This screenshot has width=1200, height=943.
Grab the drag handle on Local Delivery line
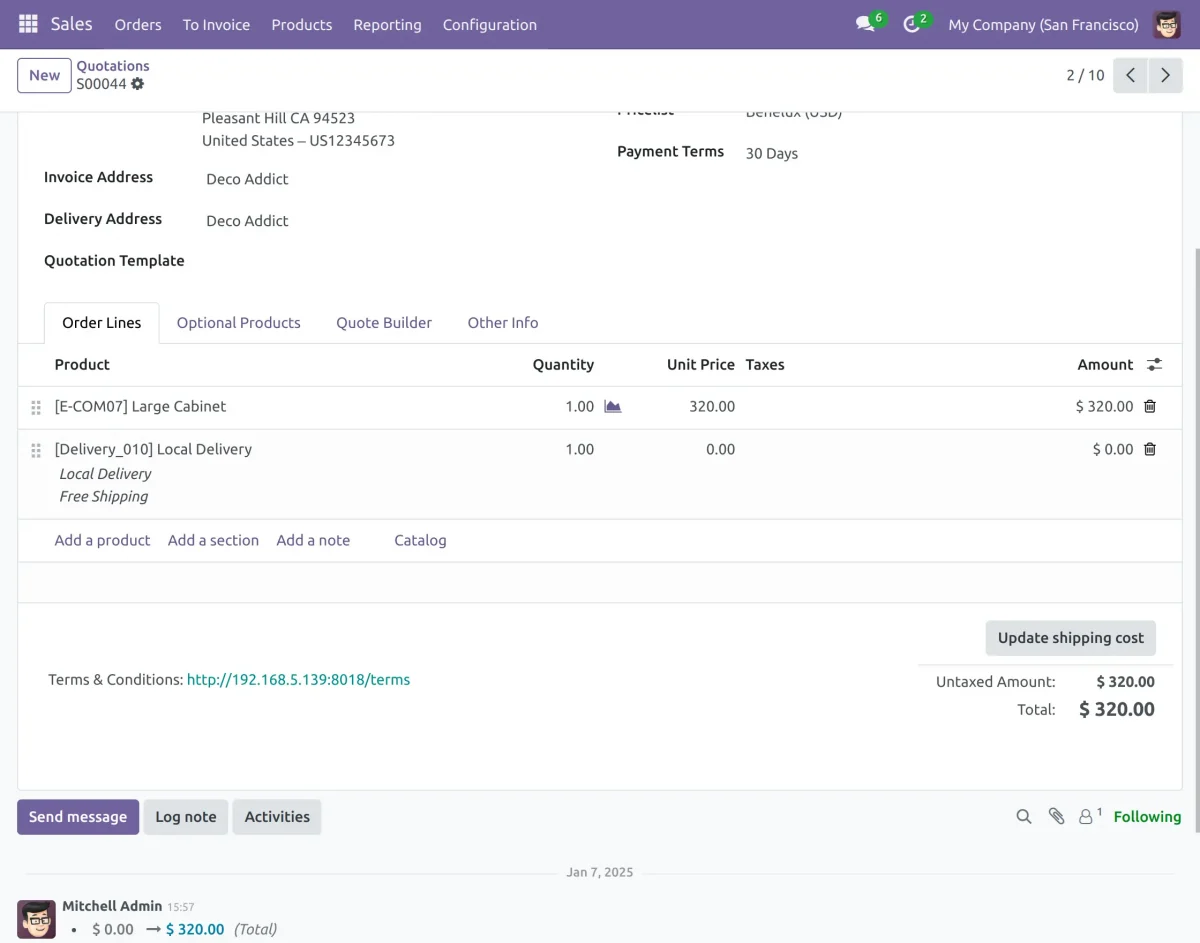(35, 449)
